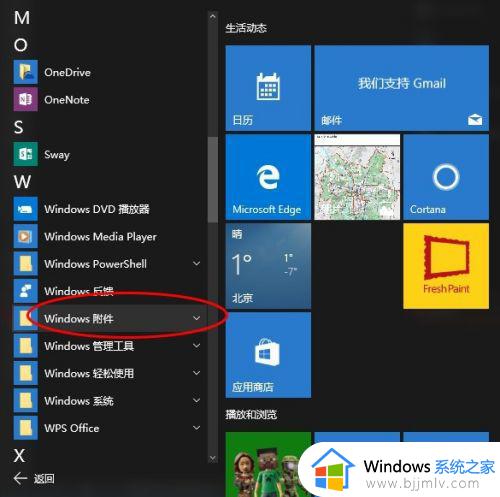Expand WPS Office folder chevron

197,428
